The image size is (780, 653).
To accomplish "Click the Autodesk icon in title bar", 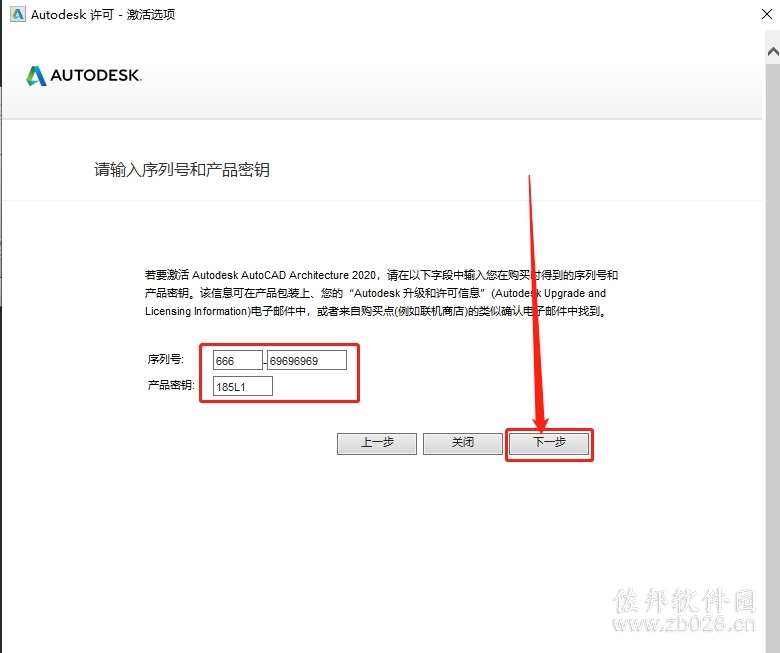I will [18, 14].
